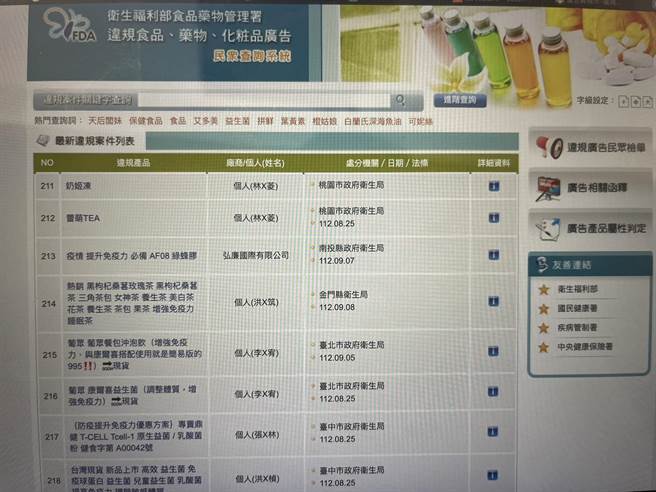This screenshot has width=656, height=492.
Task: Open detail info icon for row 211
Action: (494, 186)
